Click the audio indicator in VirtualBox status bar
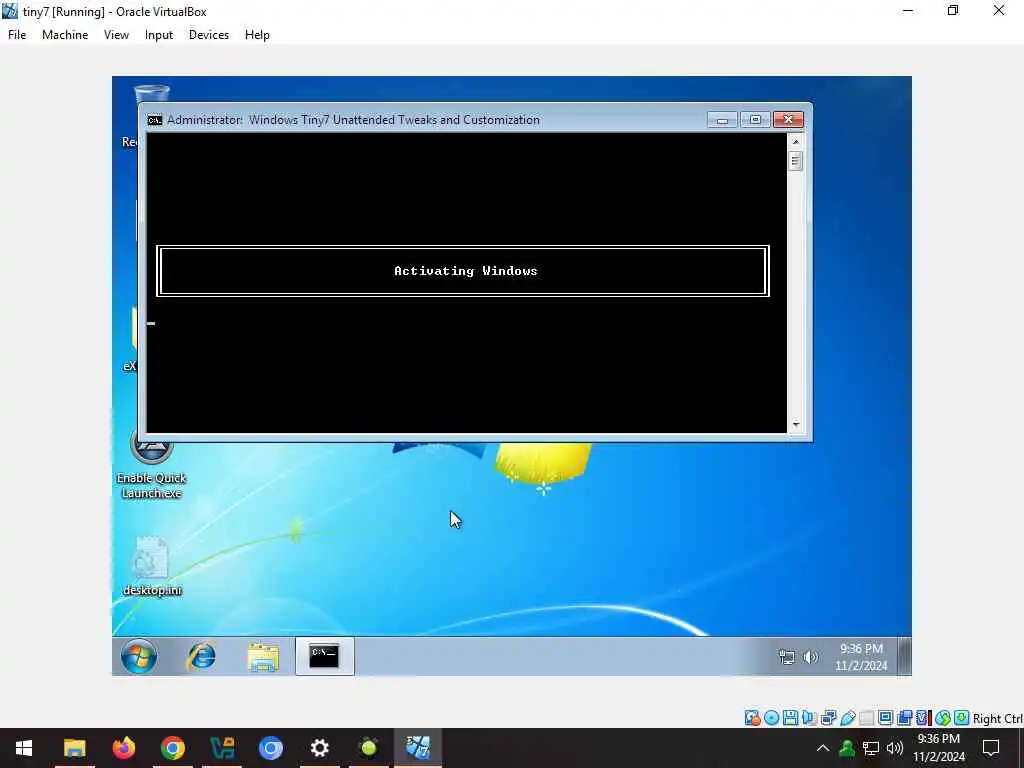Screen dimensions: 1024x768 pos(809,718)
